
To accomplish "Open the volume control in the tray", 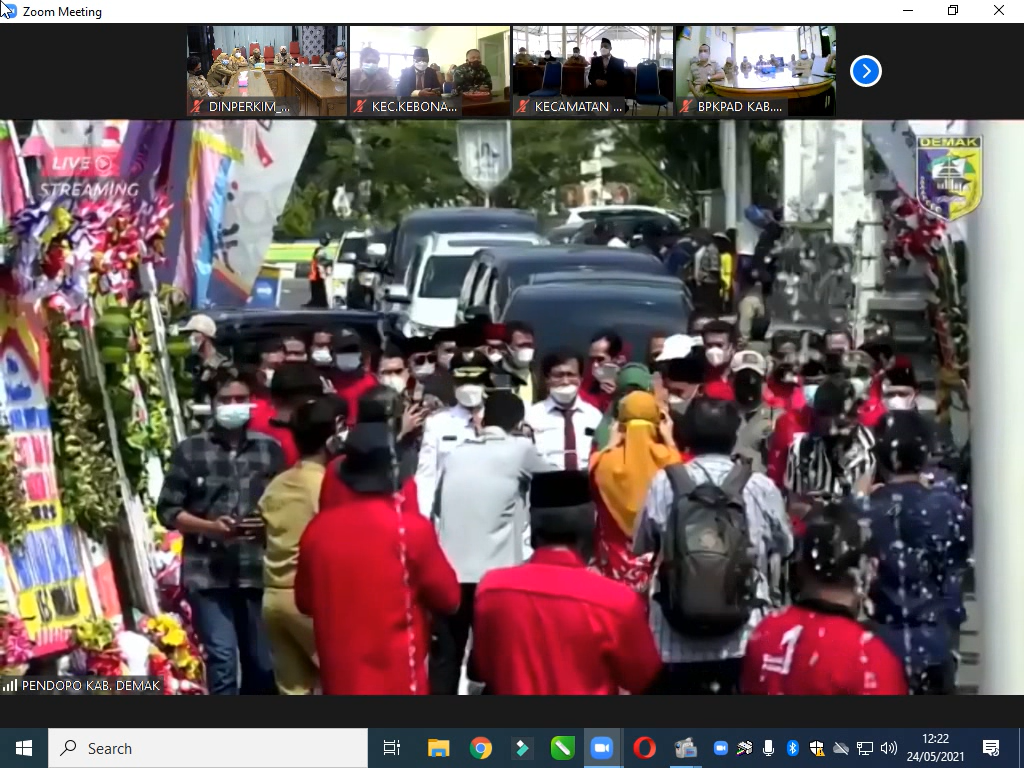I will pyautogui.click(x=888, y=748).
